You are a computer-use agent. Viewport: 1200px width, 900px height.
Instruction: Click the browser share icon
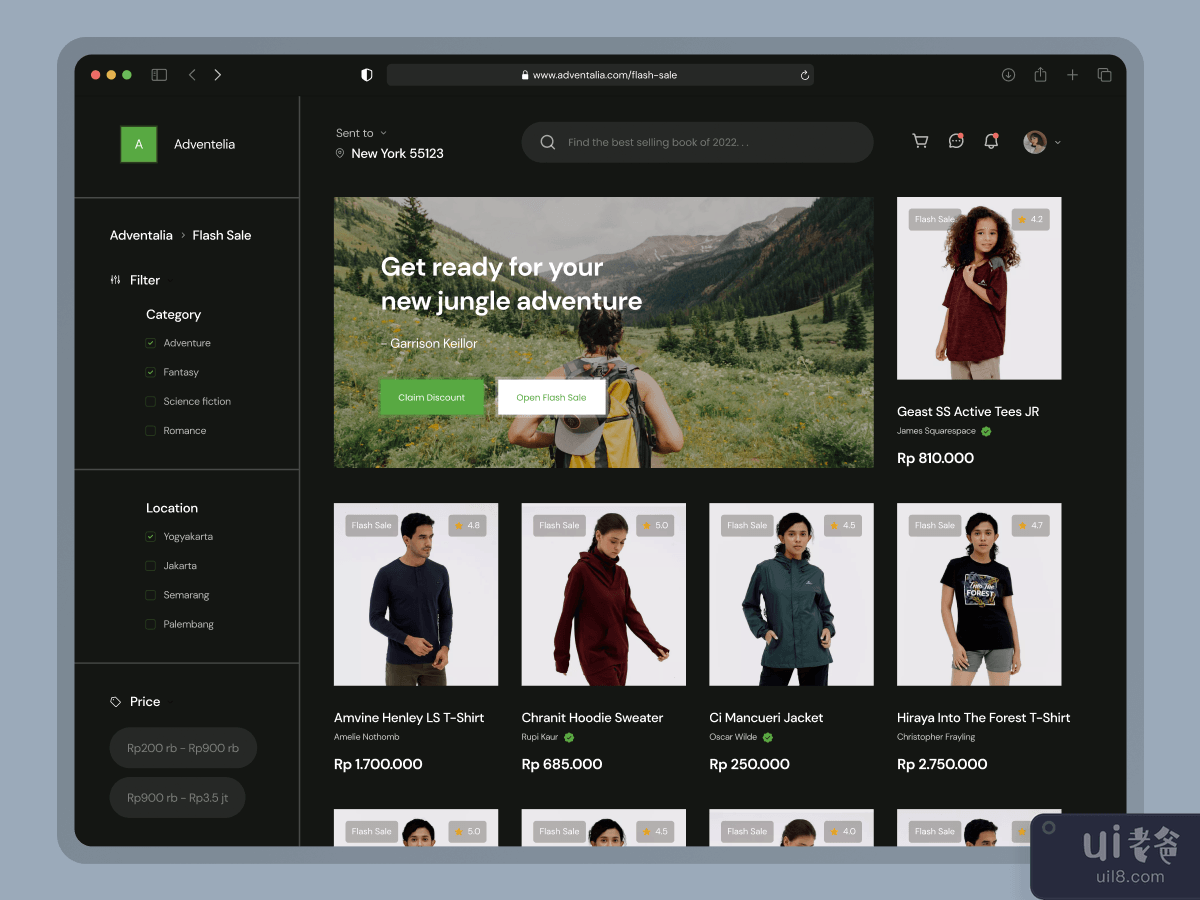coord(1040,75)
